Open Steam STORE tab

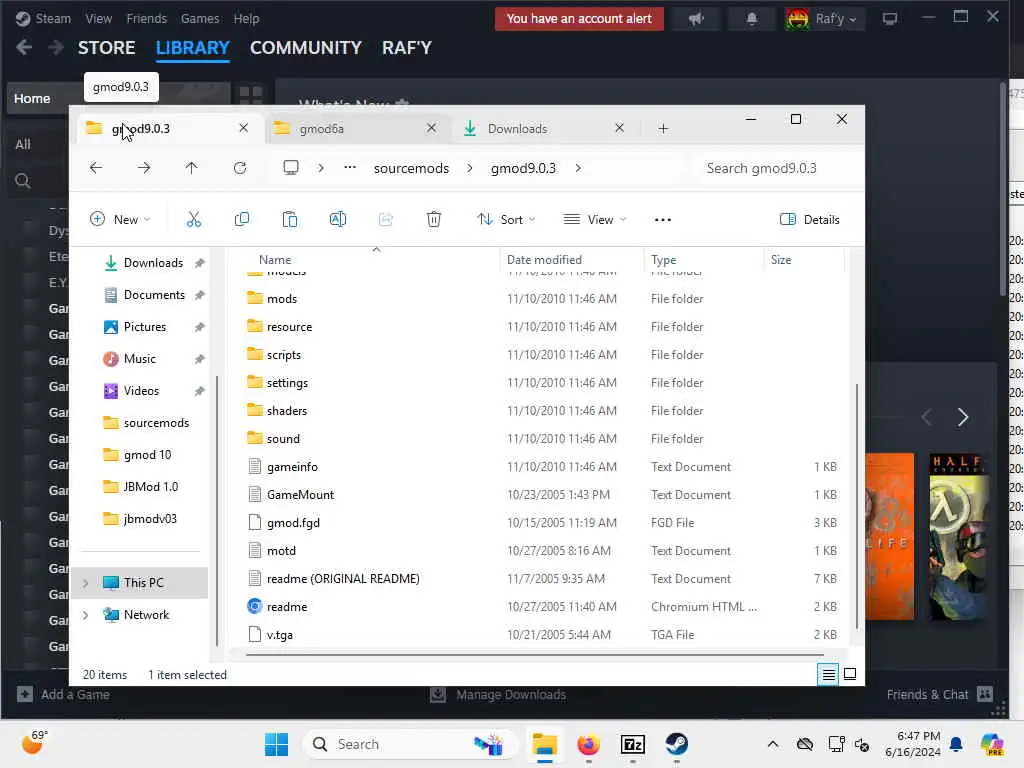[106, 48]
